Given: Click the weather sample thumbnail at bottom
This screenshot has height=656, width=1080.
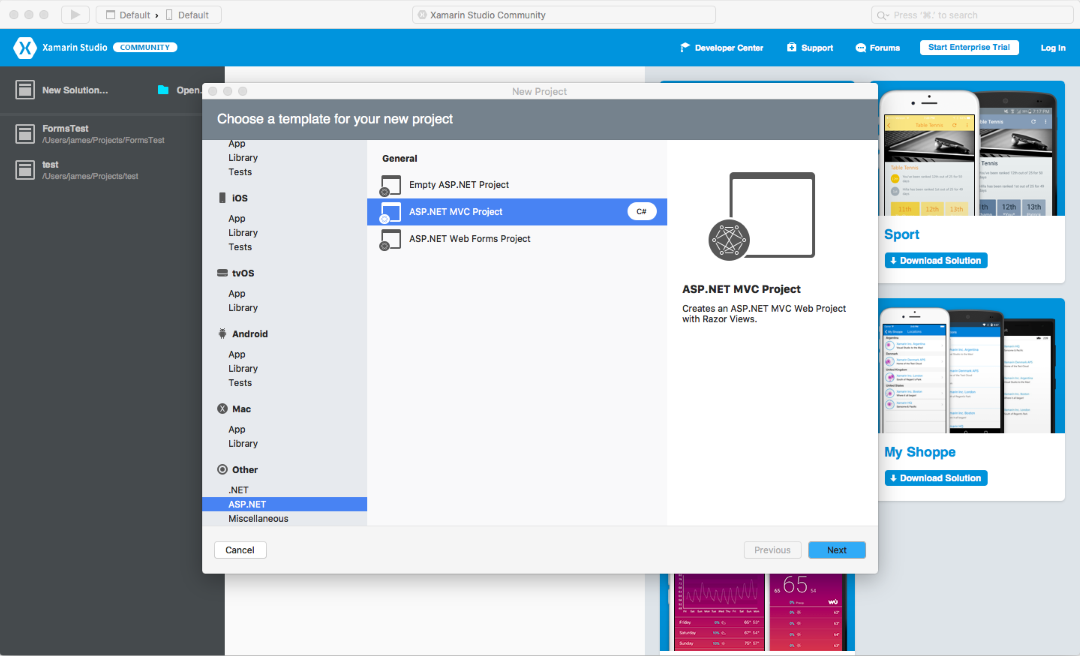Looking at the screenshot, I should tap(758, 612).
